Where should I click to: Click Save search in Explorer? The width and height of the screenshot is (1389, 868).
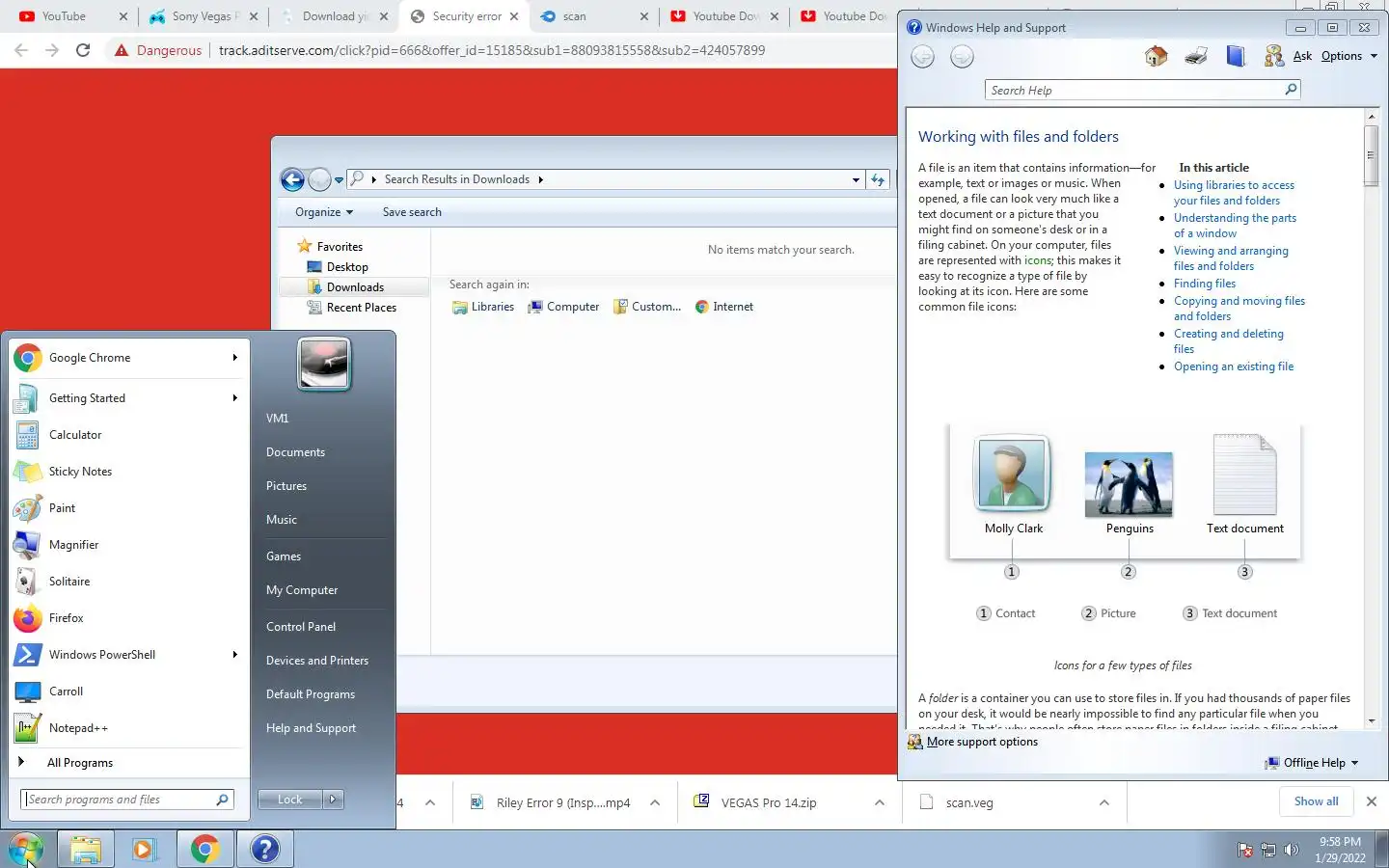[412, 212]
